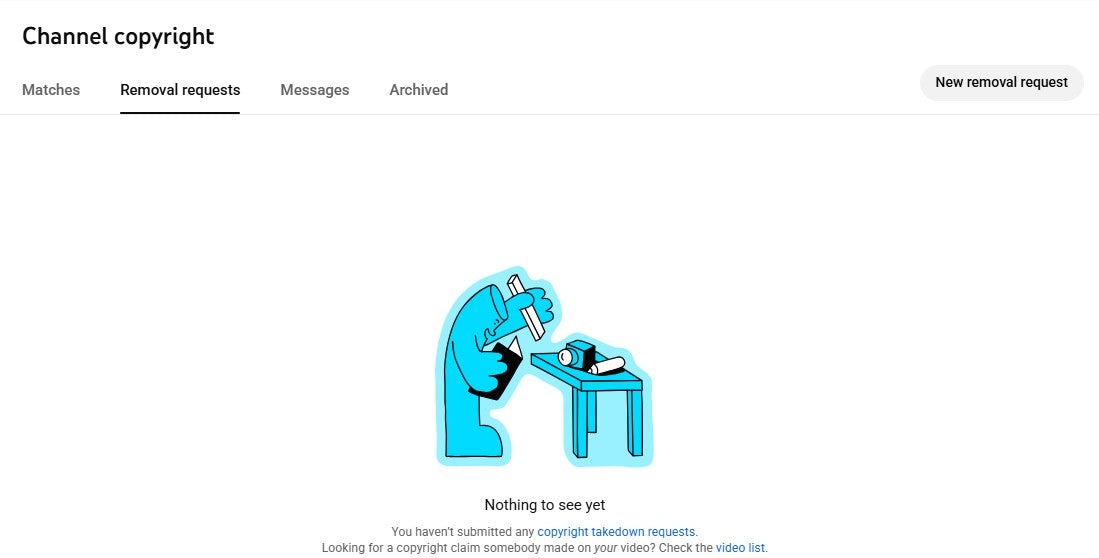Click the blue table's legs
The image size is (1099, 558).
607,423
